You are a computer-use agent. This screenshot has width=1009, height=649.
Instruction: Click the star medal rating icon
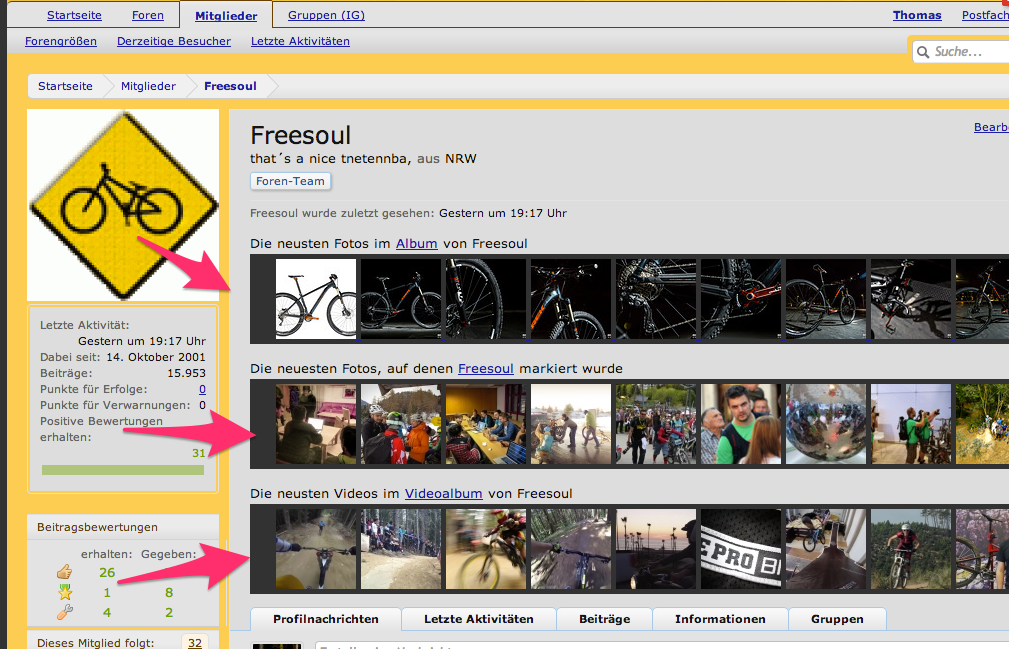click(x=65, y=592)
